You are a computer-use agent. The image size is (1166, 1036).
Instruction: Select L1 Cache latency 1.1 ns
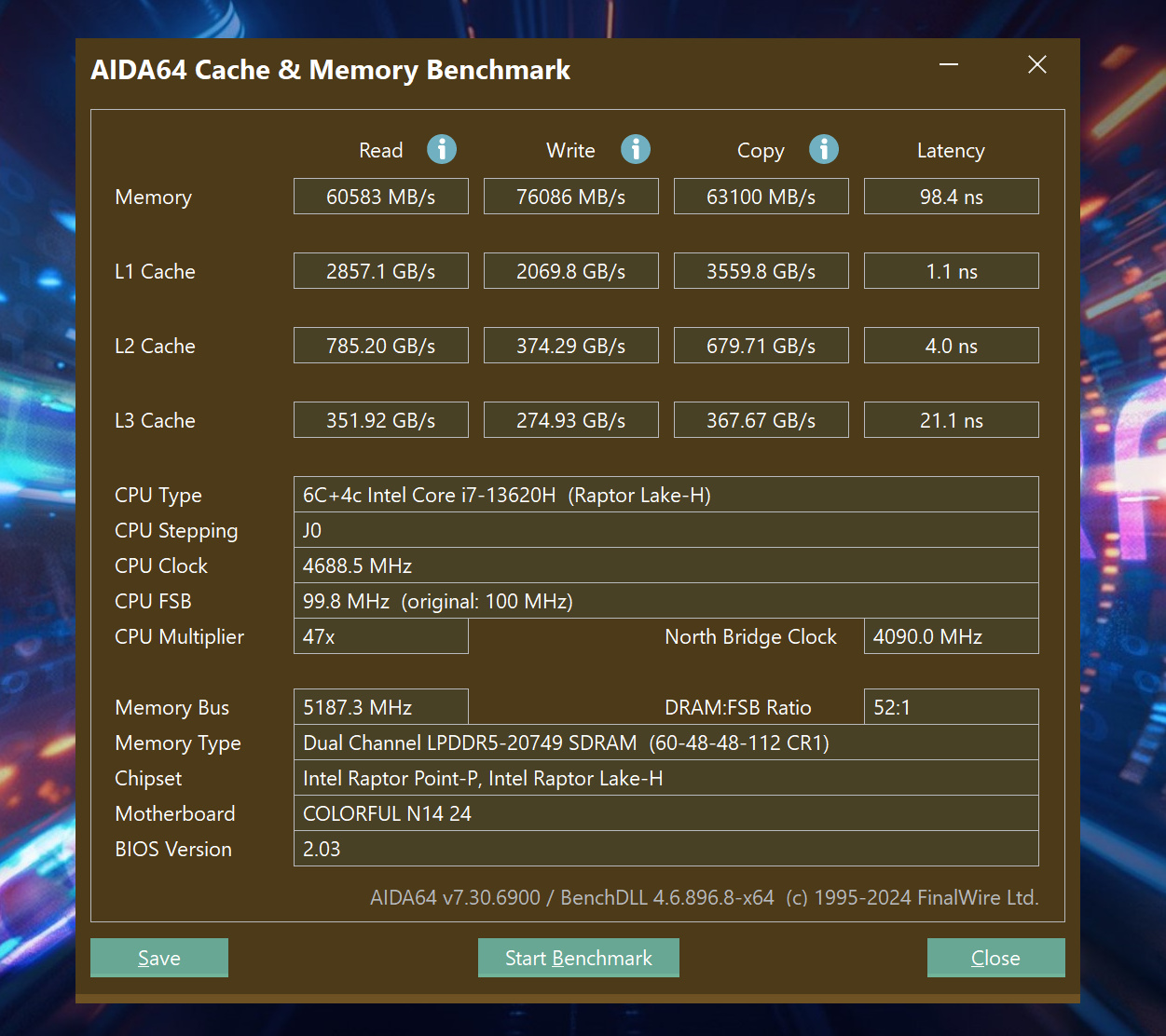pyautogui.click(x=952, y=271)
